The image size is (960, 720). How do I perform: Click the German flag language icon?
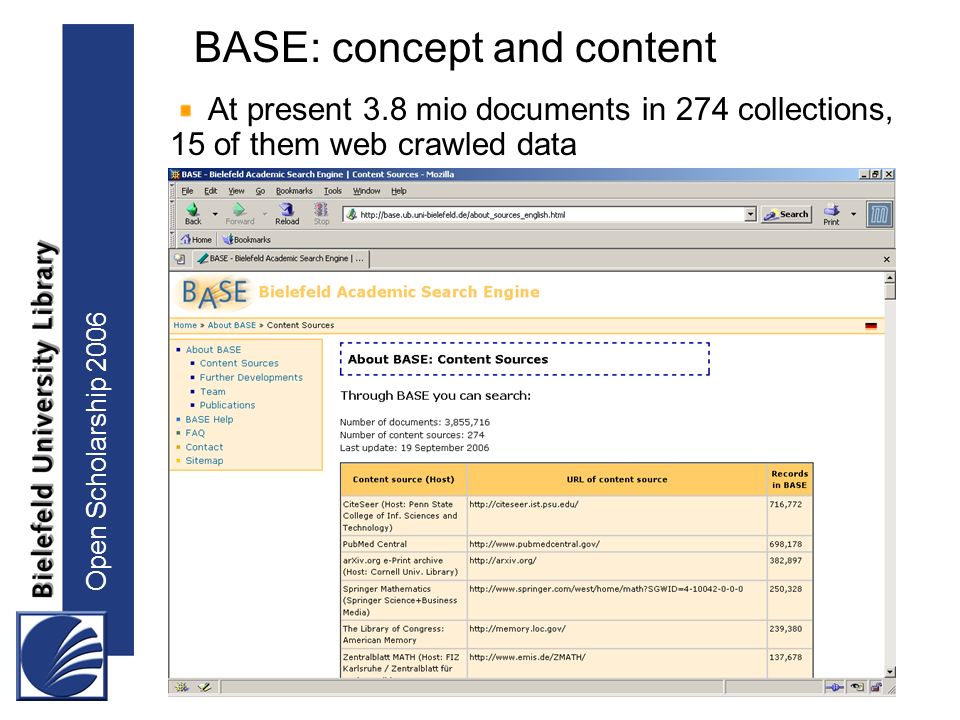click(871, 326)
